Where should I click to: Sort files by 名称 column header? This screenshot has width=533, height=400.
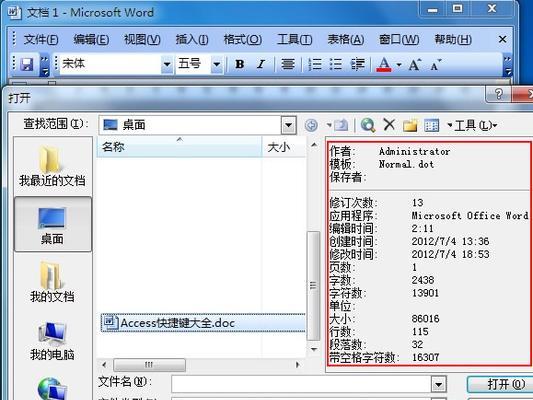pos(179,147)
